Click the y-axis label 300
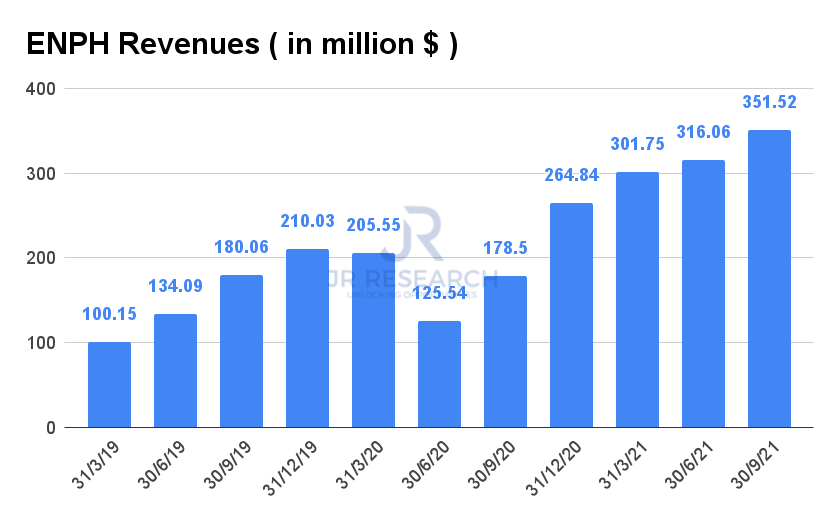839x519 pixels. pos(41,174)
